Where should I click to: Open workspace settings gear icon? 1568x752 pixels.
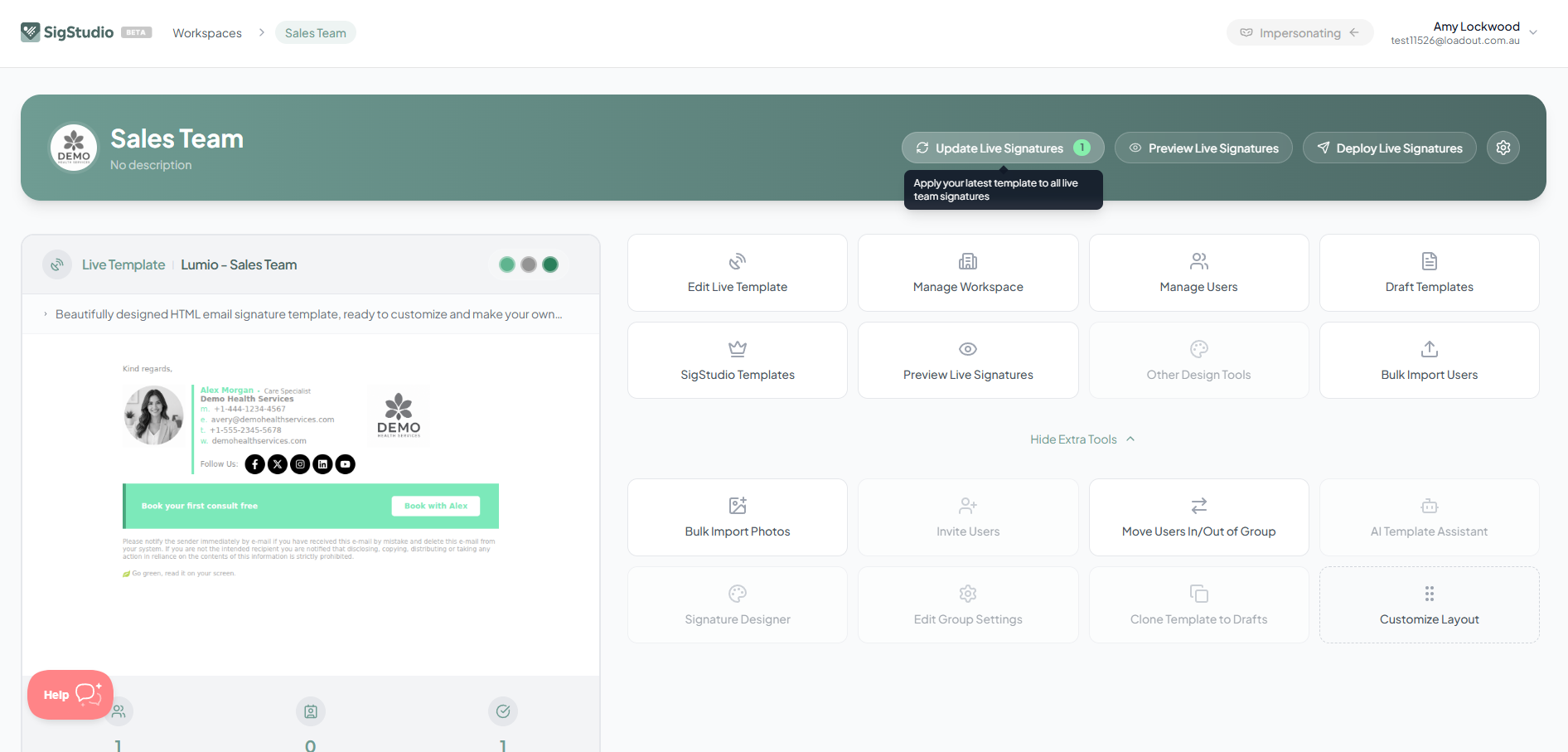[1503, 148]
